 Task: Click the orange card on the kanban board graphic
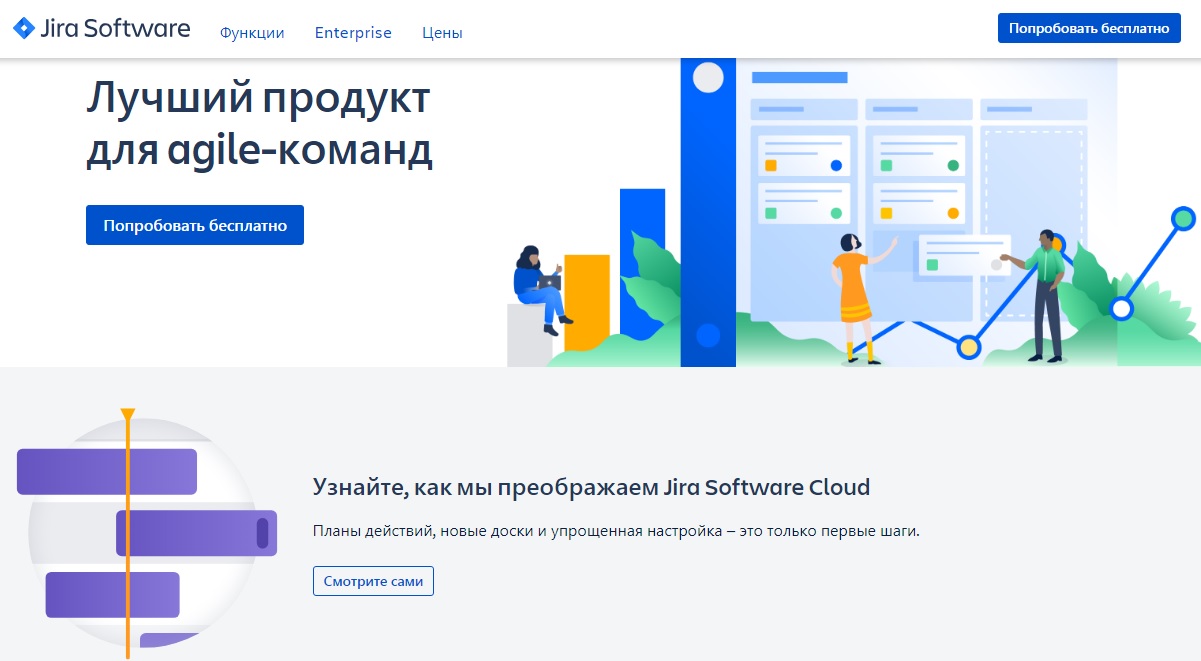coord(804,154)
